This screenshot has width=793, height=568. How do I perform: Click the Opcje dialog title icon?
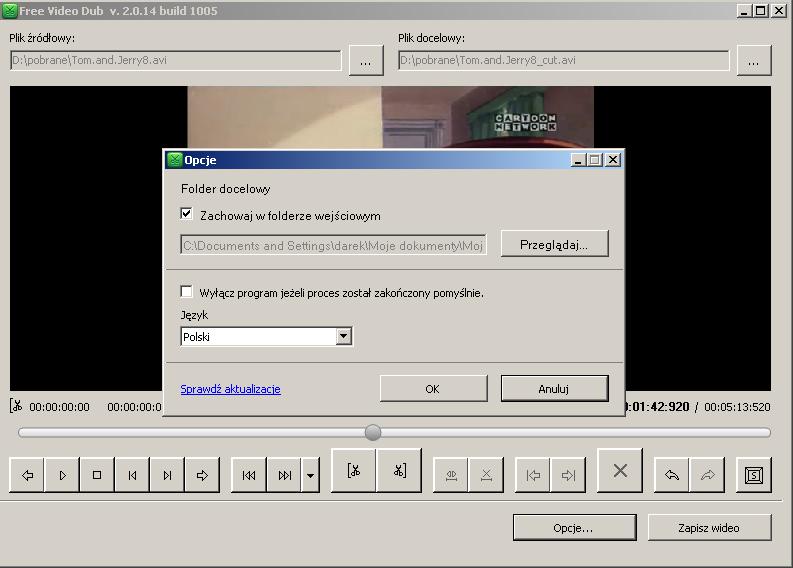[x=174, y=160]
